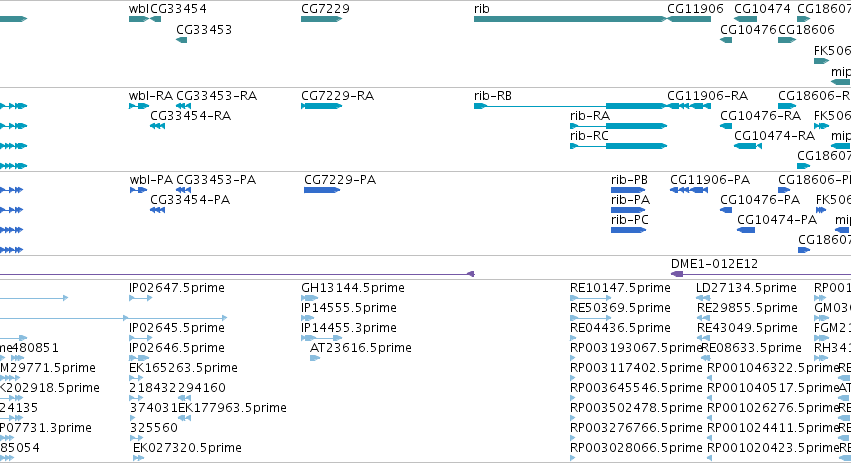Click the CG33453-RA transcript label

click(x=217, y=96)
